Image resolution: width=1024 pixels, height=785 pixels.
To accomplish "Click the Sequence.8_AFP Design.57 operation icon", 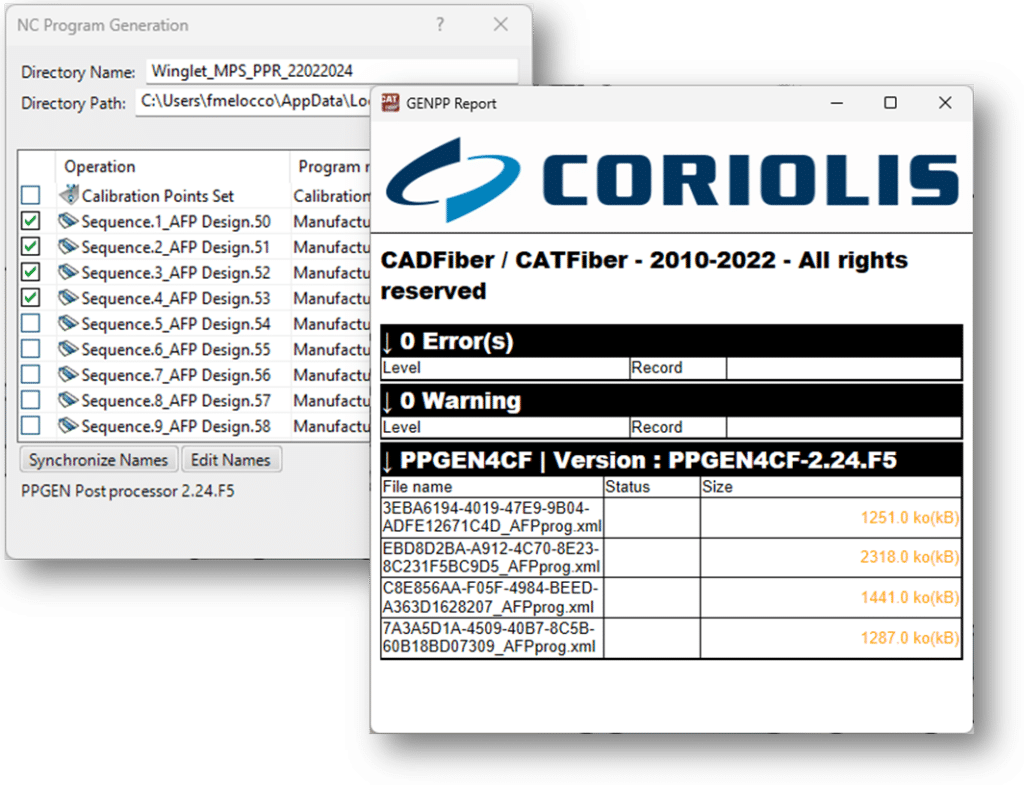I will tap(68, 400).
